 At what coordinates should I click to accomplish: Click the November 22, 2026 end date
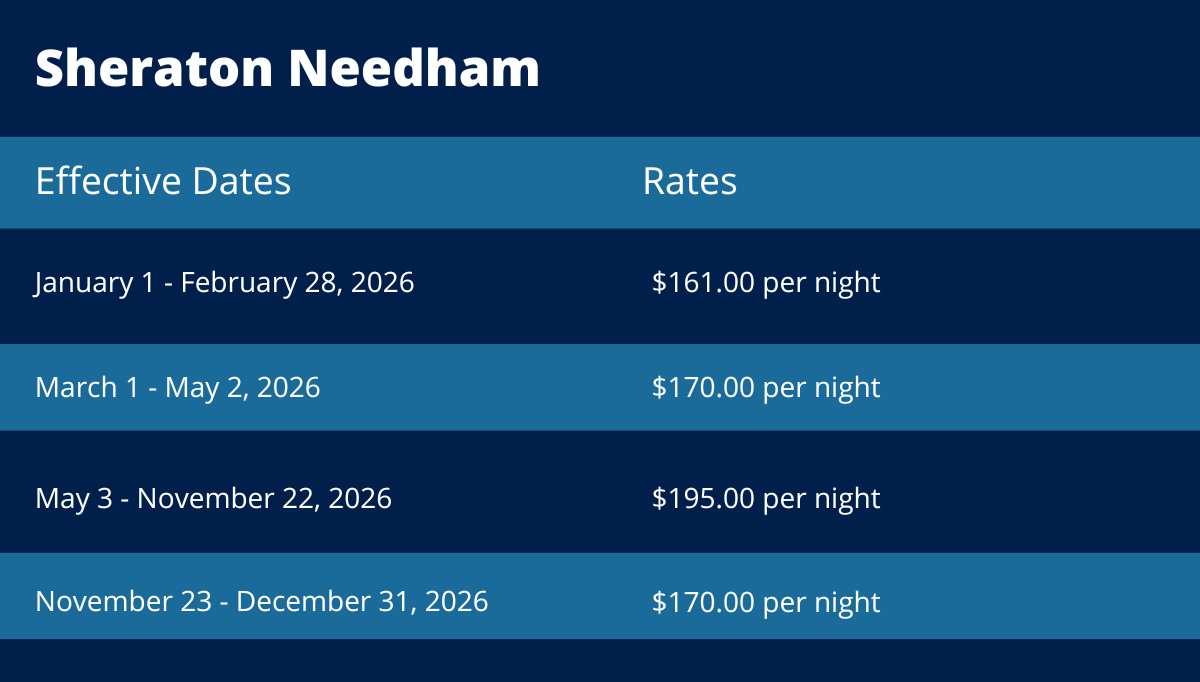tap(264, 498)
